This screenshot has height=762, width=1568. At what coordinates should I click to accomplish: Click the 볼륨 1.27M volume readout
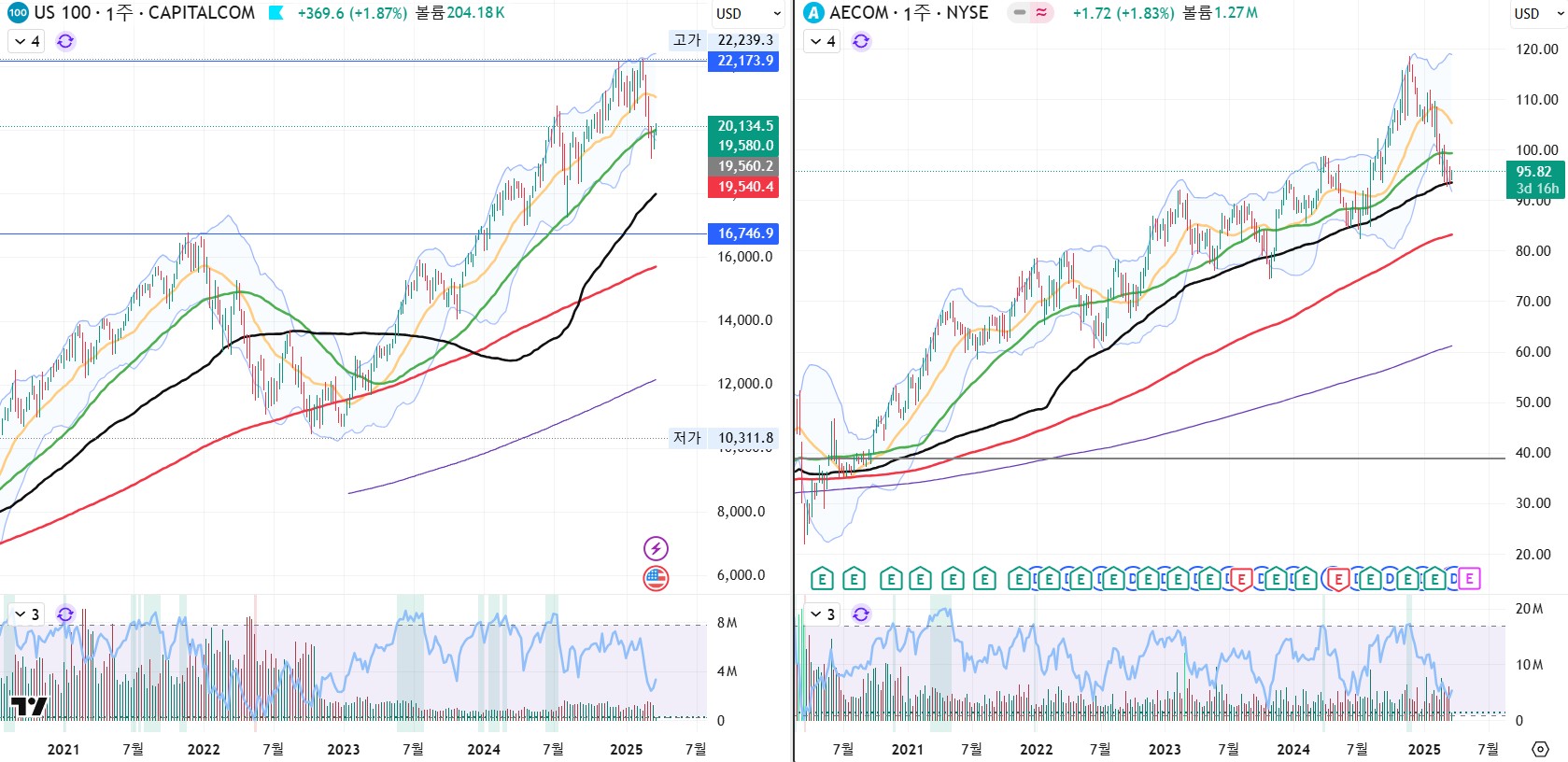(1220, 13)
